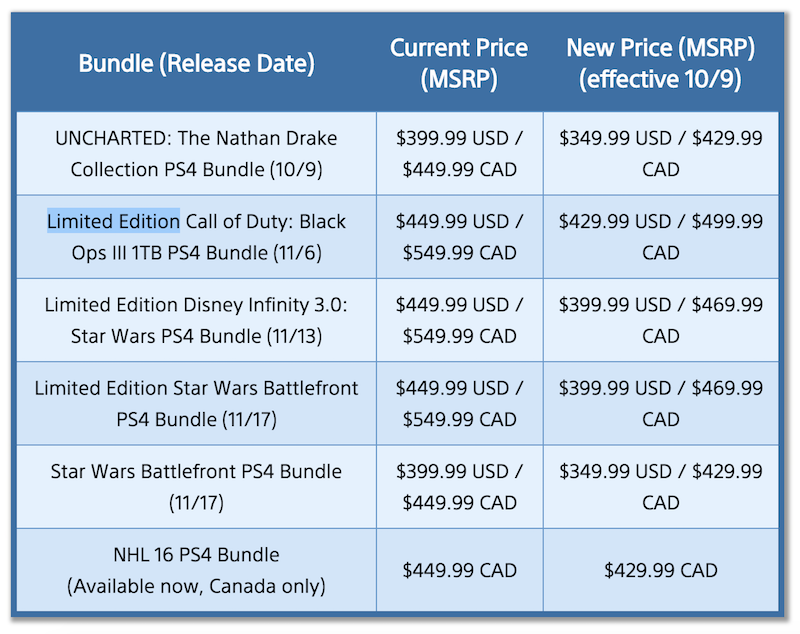Select the Disney Infinity 3.0 bundle name cell
Image resolution: width=800 pixels, height=634 pixels.
pos(196,320)
